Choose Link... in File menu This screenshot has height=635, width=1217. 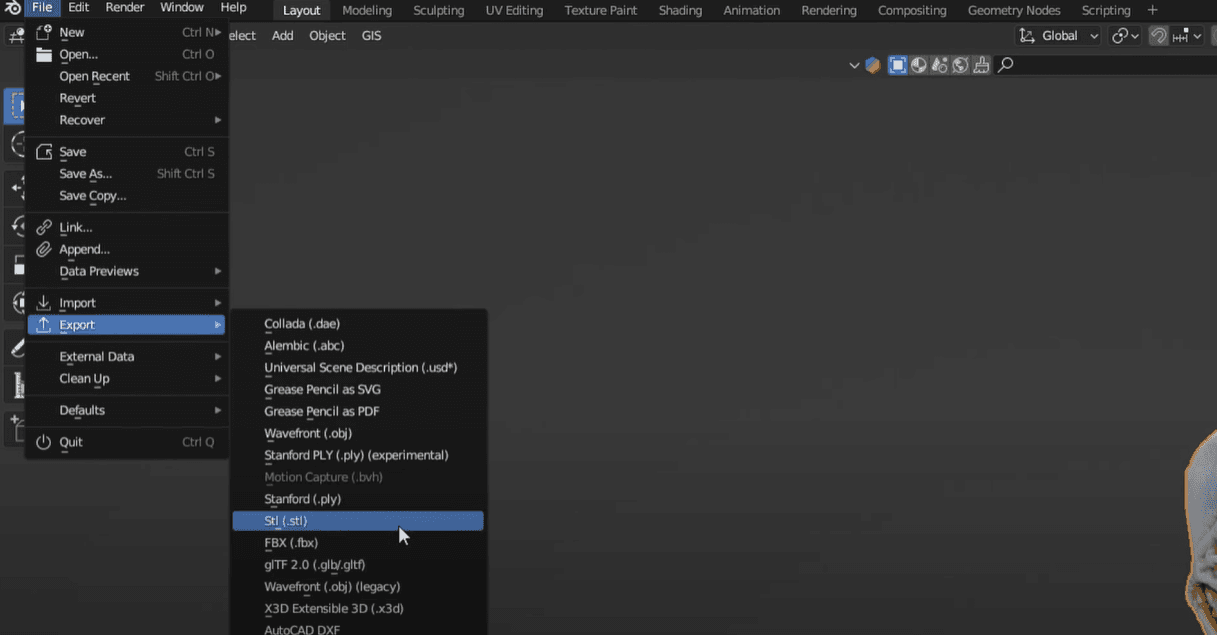coord(127,227)
